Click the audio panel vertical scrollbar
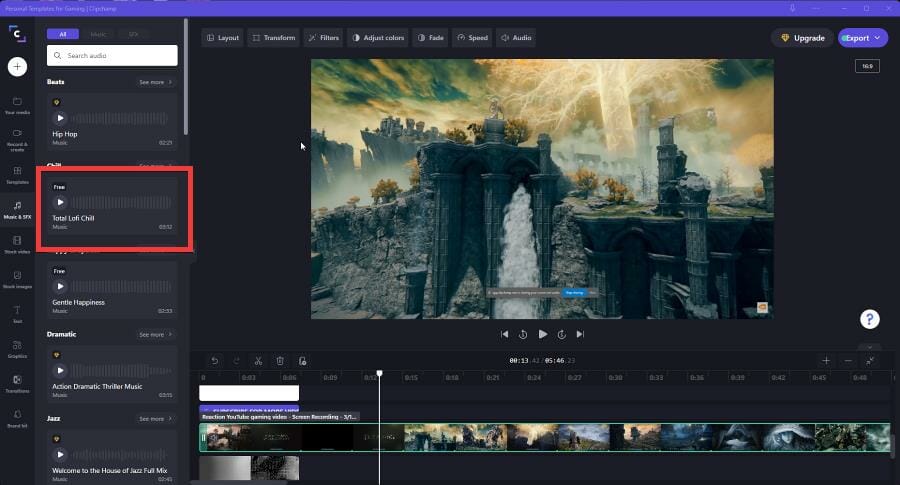 pos(185,77)
